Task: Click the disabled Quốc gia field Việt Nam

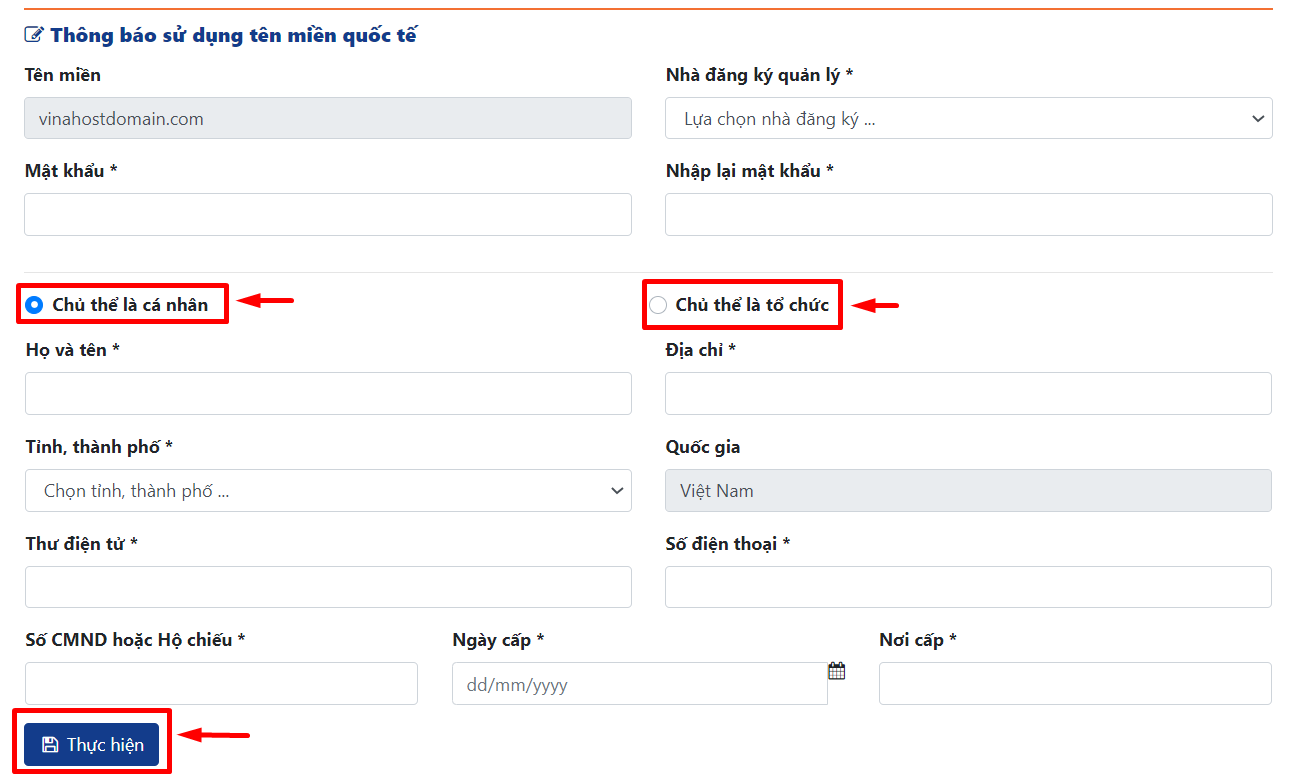Action: point(969,491)
